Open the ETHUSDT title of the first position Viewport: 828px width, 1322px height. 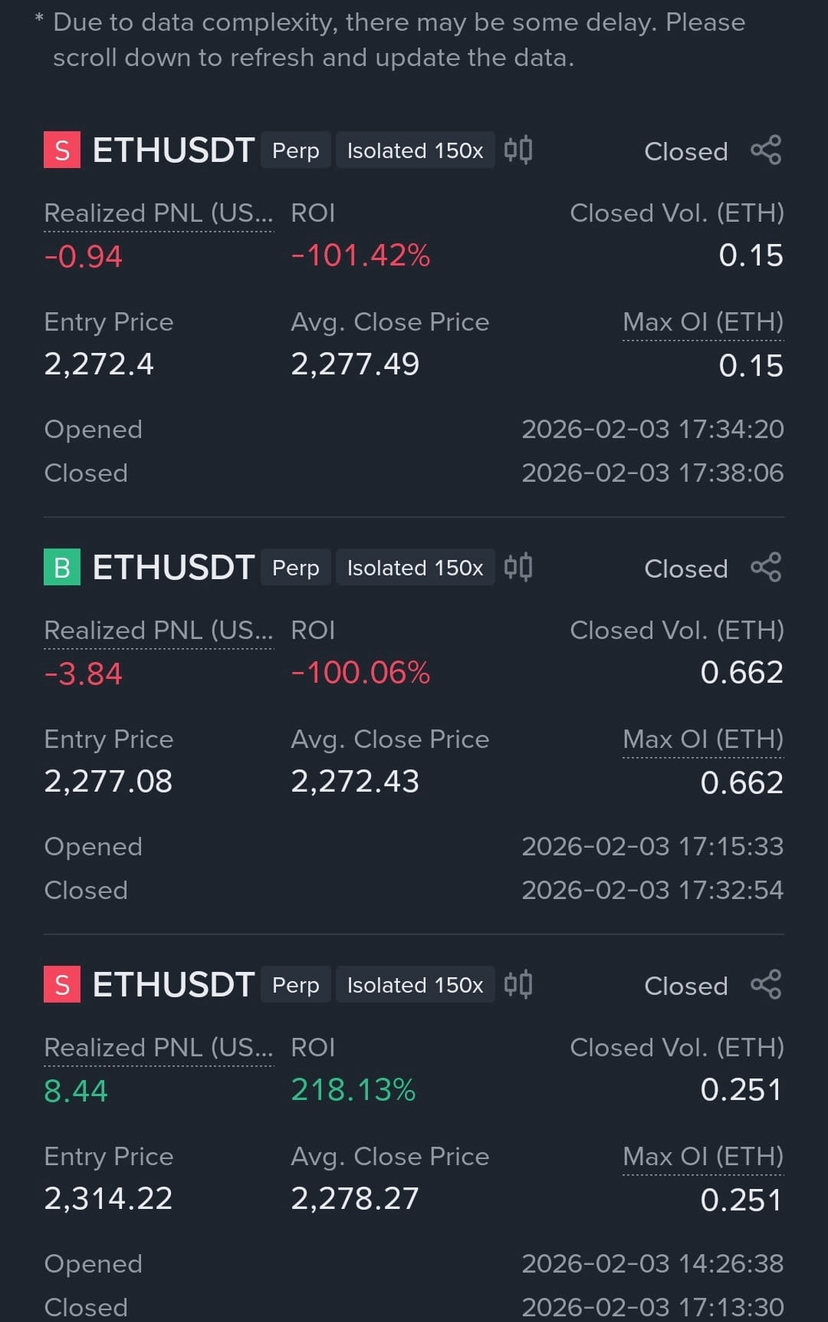(x=173, y=151)
